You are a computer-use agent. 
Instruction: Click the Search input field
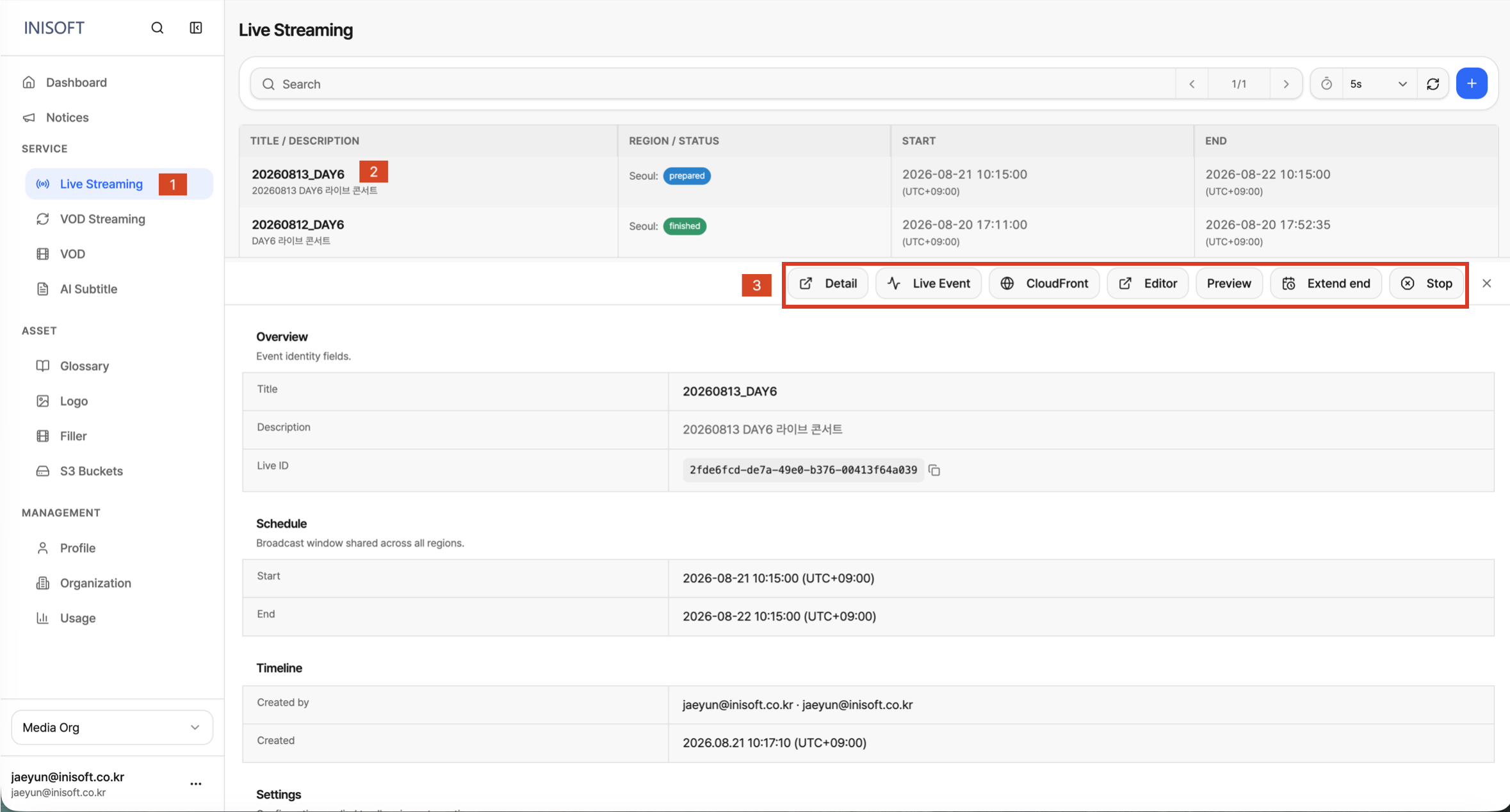[x=713, y=84]
